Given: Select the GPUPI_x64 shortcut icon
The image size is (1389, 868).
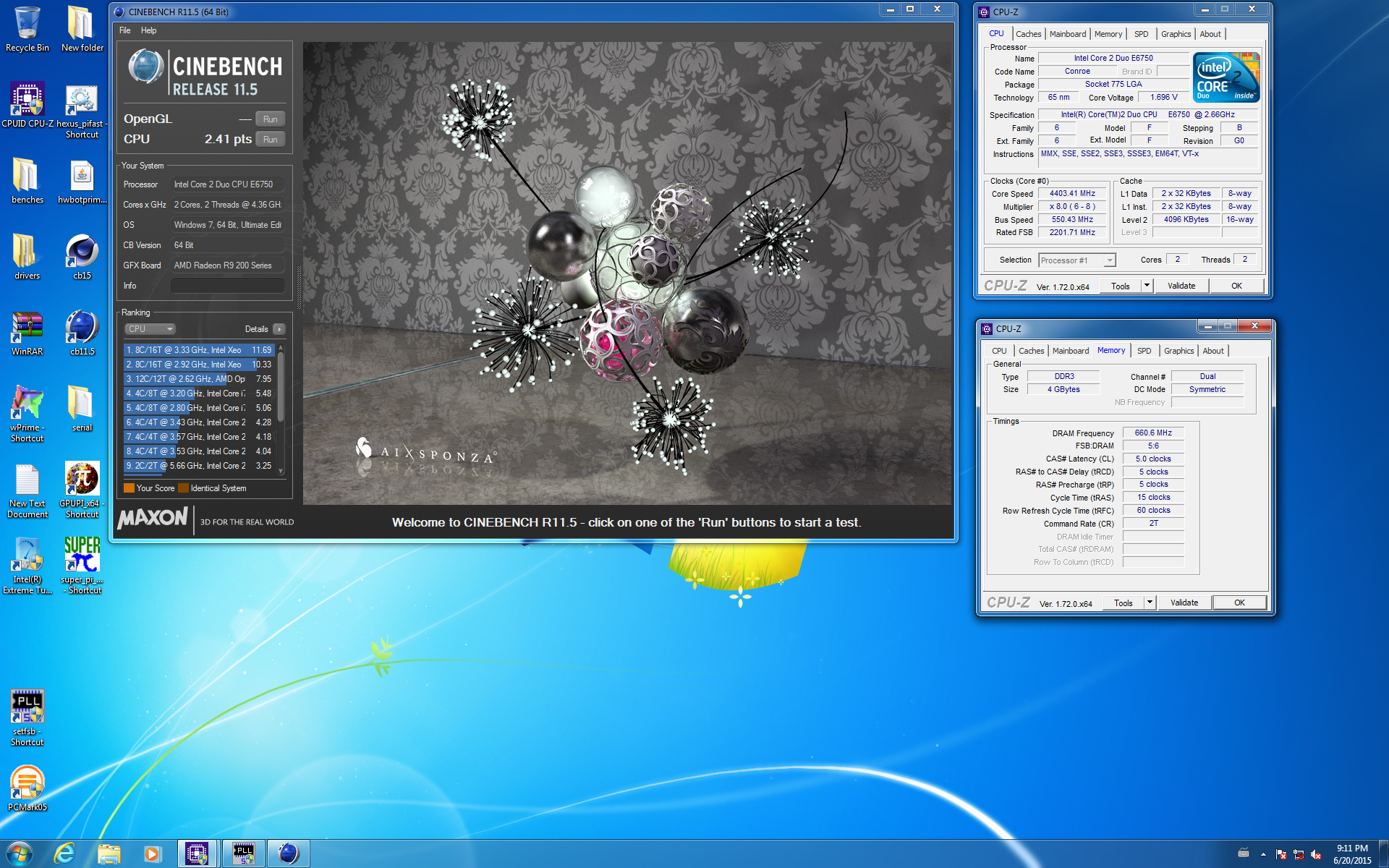Looking at the screenshot, I should 82,490.
